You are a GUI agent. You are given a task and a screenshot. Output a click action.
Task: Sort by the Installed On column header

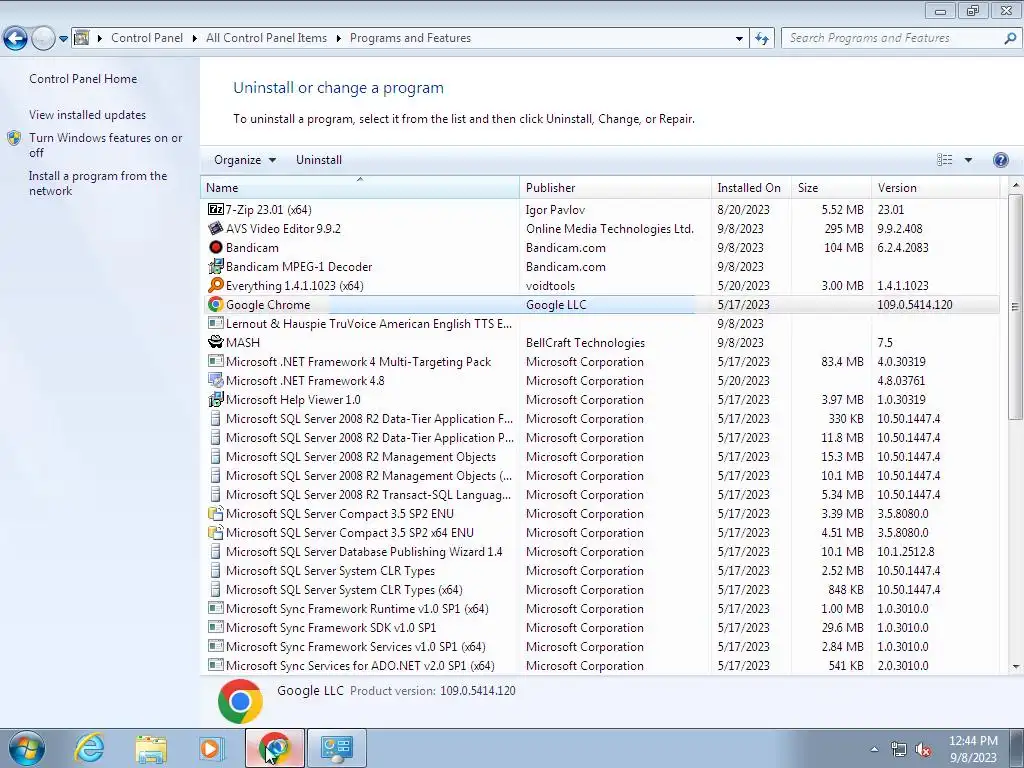tap(751, 187)
